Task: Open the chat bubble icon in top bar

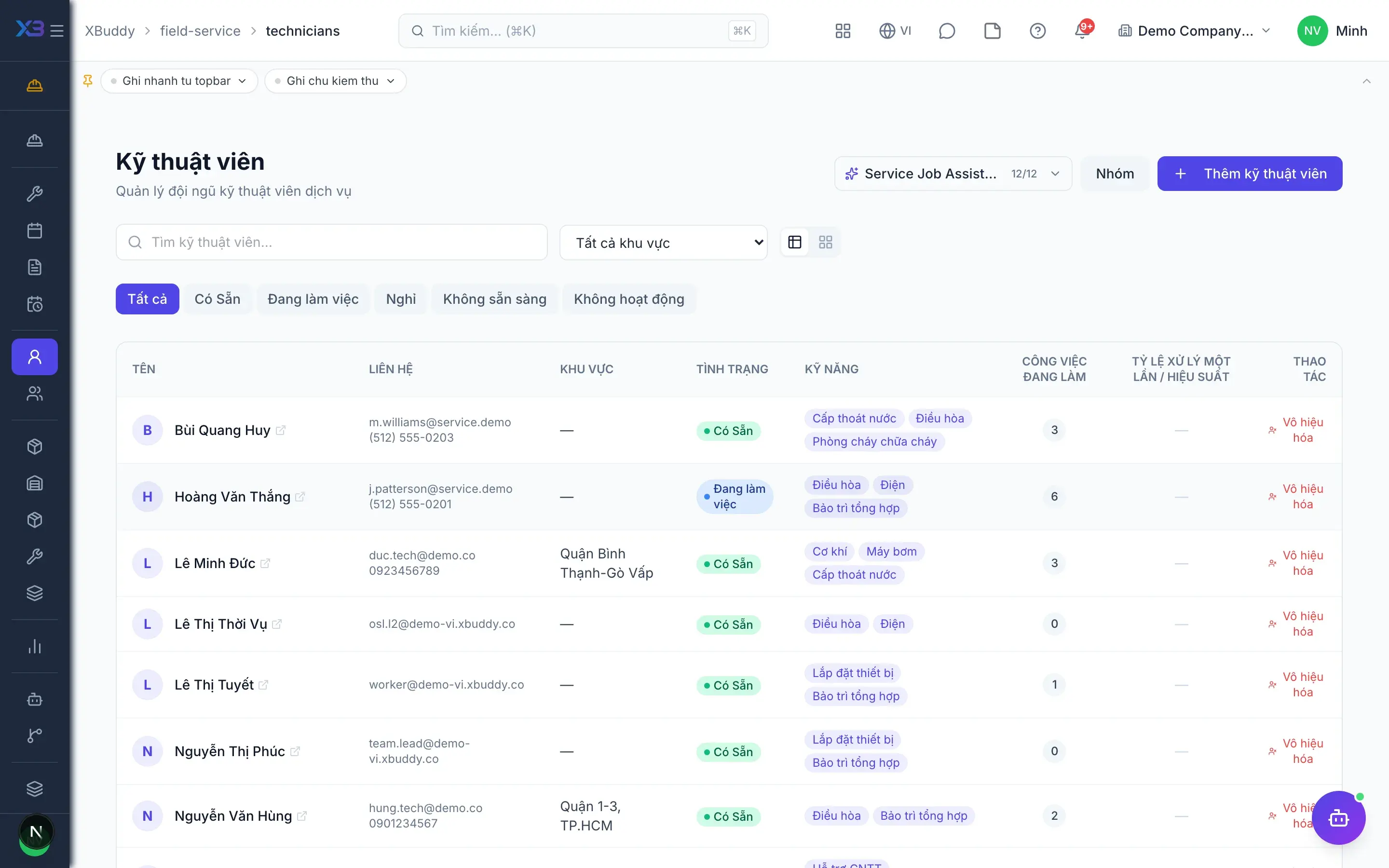Action: pyautogui.click(x=946, y=30)
